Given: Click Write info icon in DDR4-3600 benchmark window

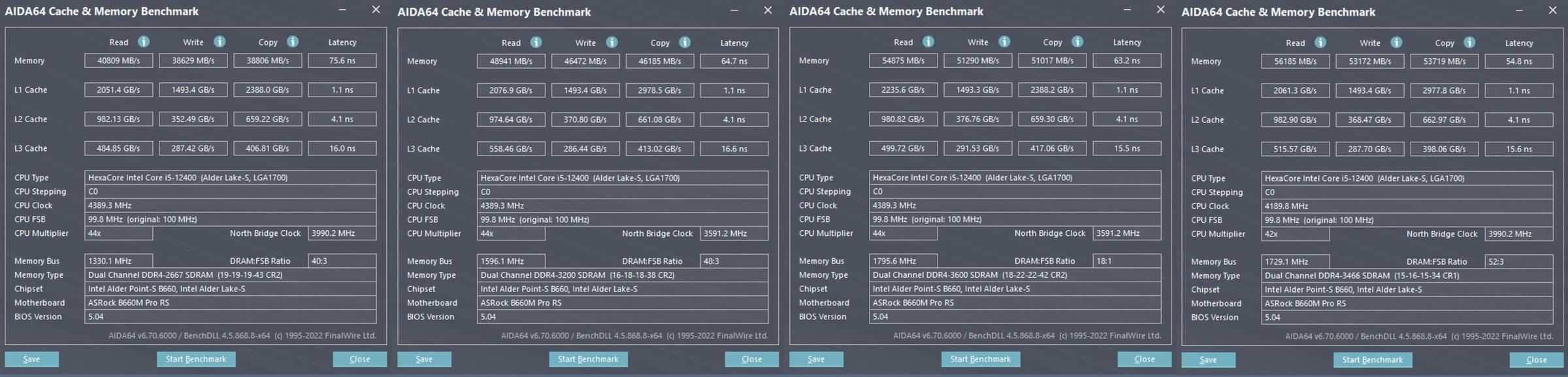Looking at the screenshot, I should click(1004, 42).
